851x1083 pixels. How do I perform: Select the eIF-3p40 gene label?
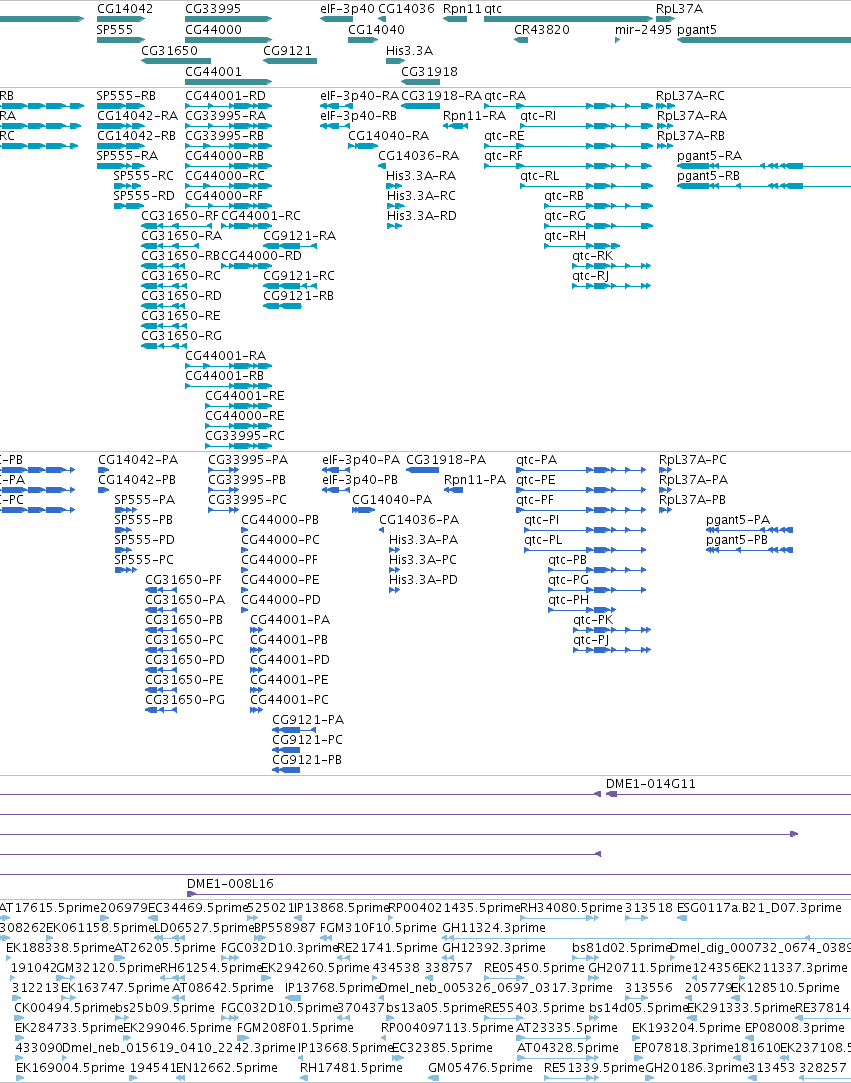coord(347,9)
